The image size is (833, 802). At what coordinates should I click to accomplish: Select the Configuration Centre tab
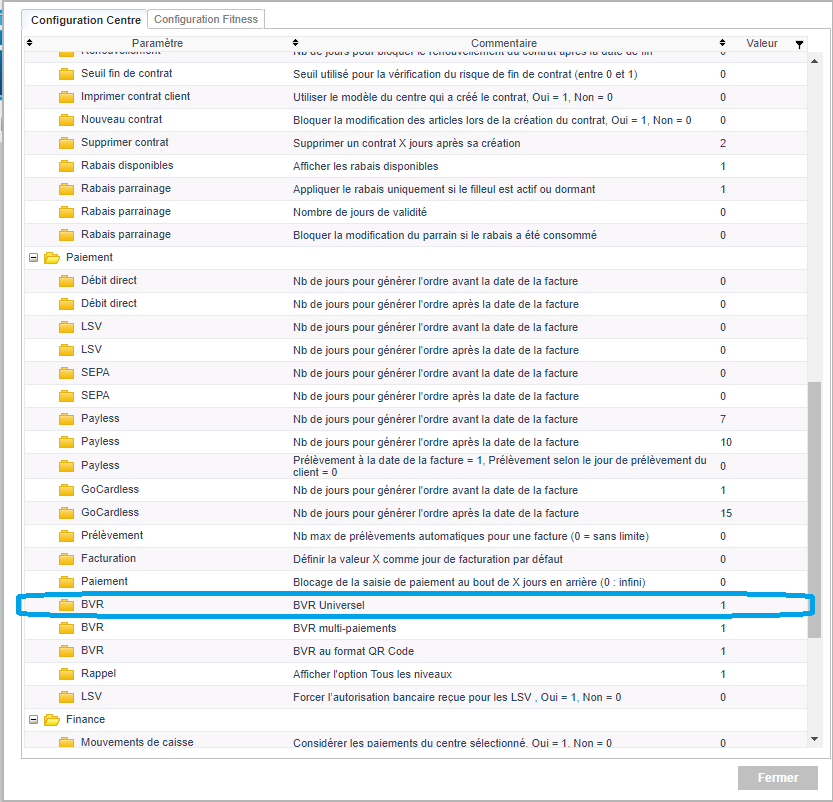click(x=86, y=19)
